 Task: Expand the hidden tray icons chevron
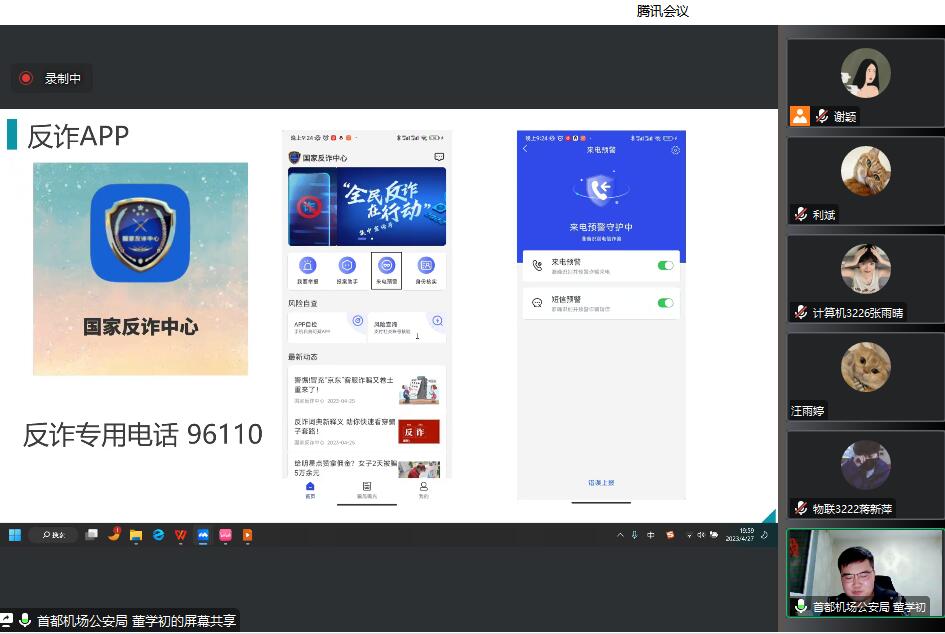click(x=620, y=535)
